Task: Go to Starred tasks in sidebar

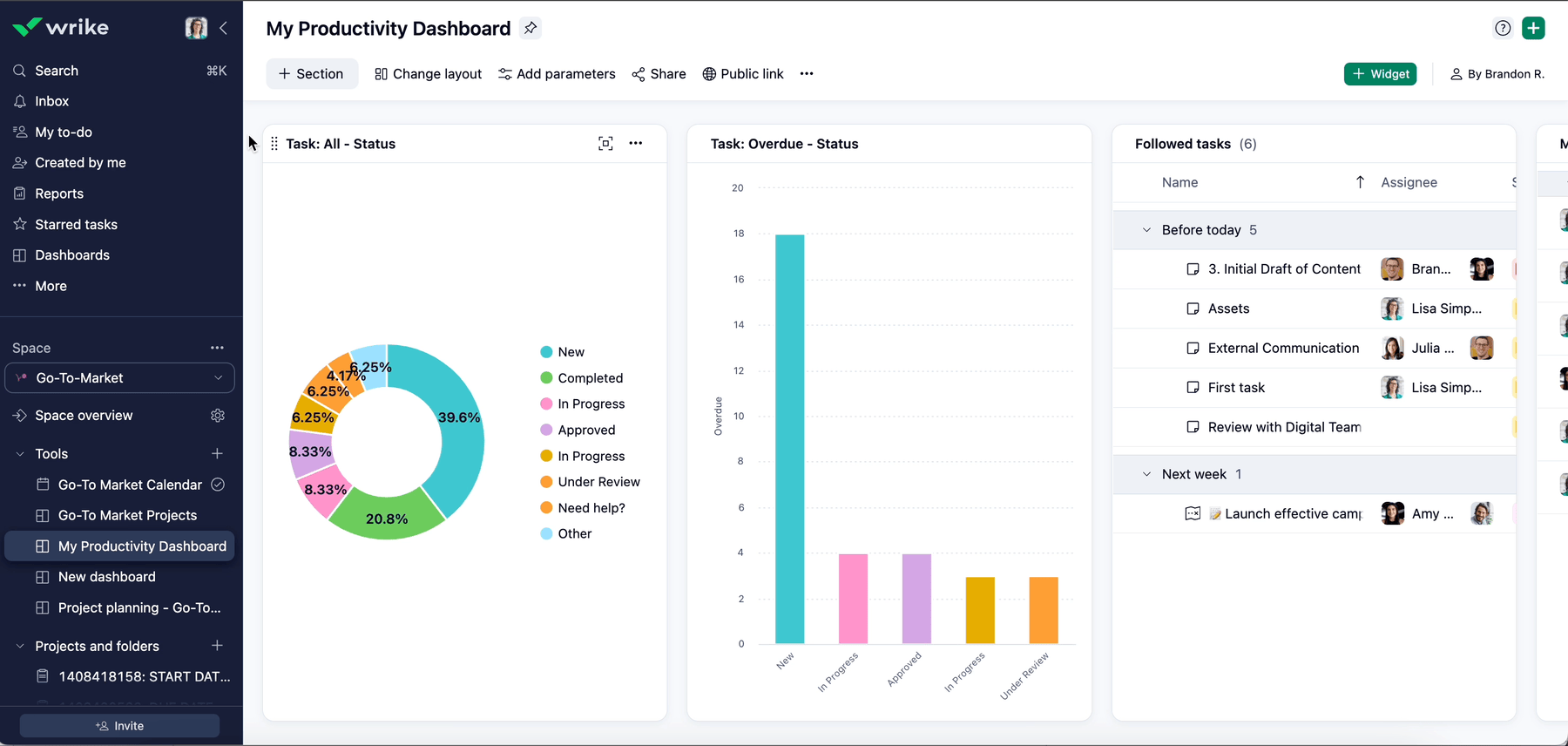Action: point(76,225)
